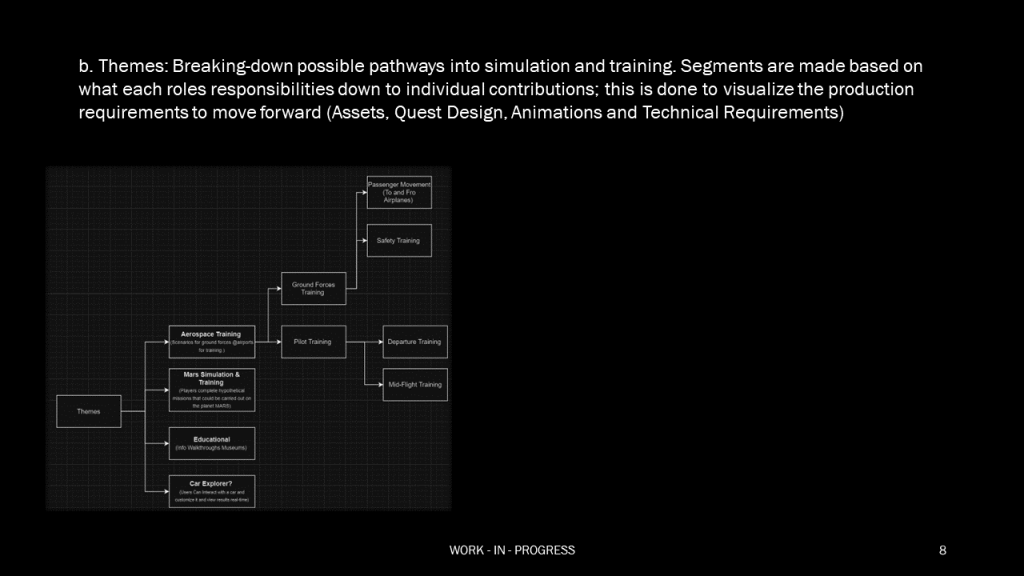This screenshot has width=1024, height=576.
Task: Click the arrow pointing into Ground Forces Training
Action: 274,289
